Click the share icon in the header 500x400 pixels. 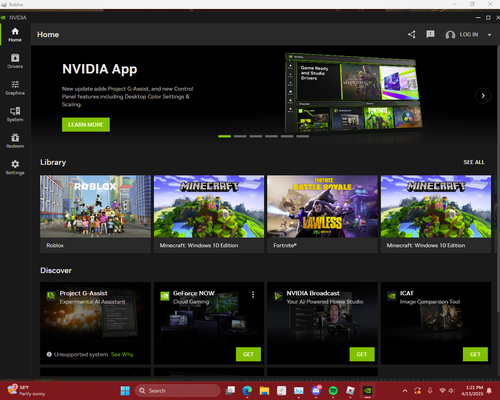(412, 34)
